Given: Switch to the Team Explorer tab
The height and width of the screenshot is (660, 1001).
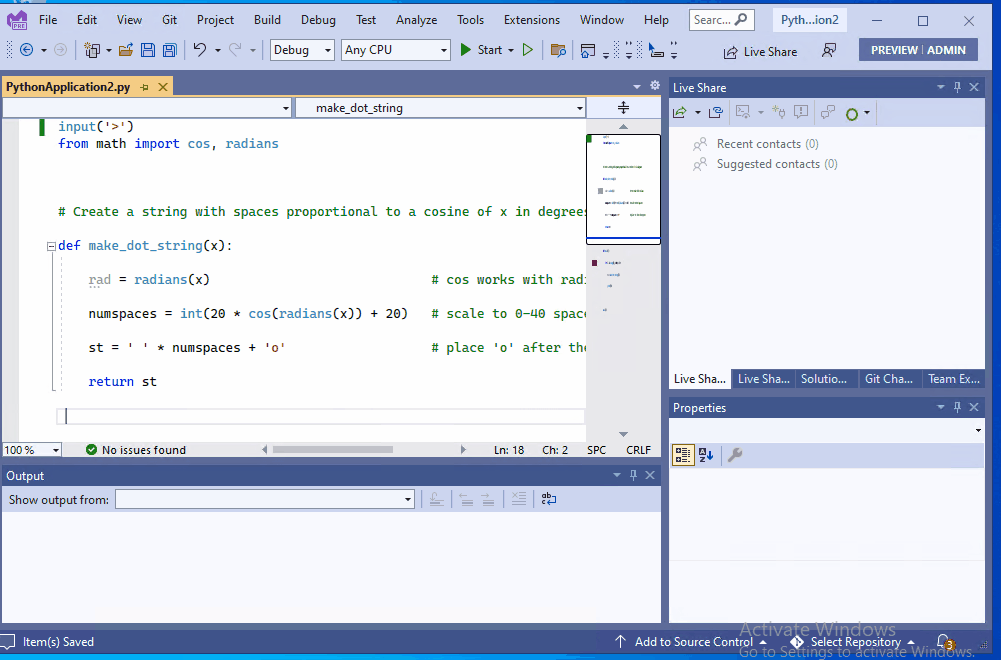Looking at the screenshot, I should tap(953, 379).
